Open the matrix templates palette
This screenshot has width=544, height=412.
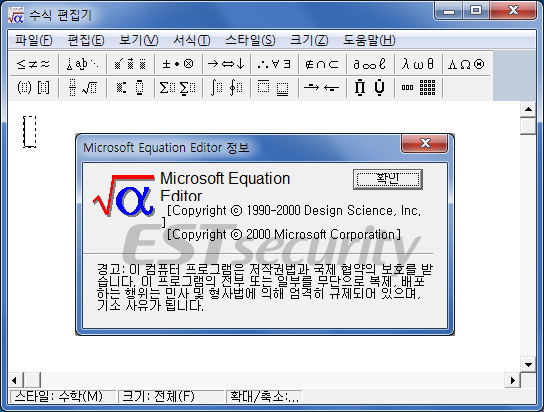coord(418,88)
